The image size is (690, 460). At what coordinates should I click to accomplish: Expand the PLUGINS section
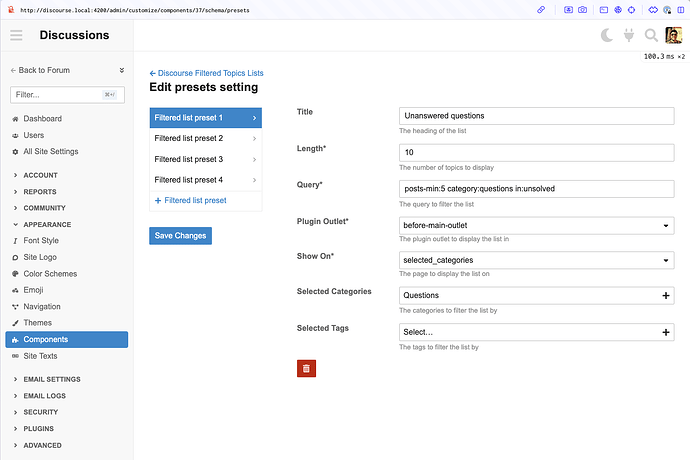tap(39, 429)
